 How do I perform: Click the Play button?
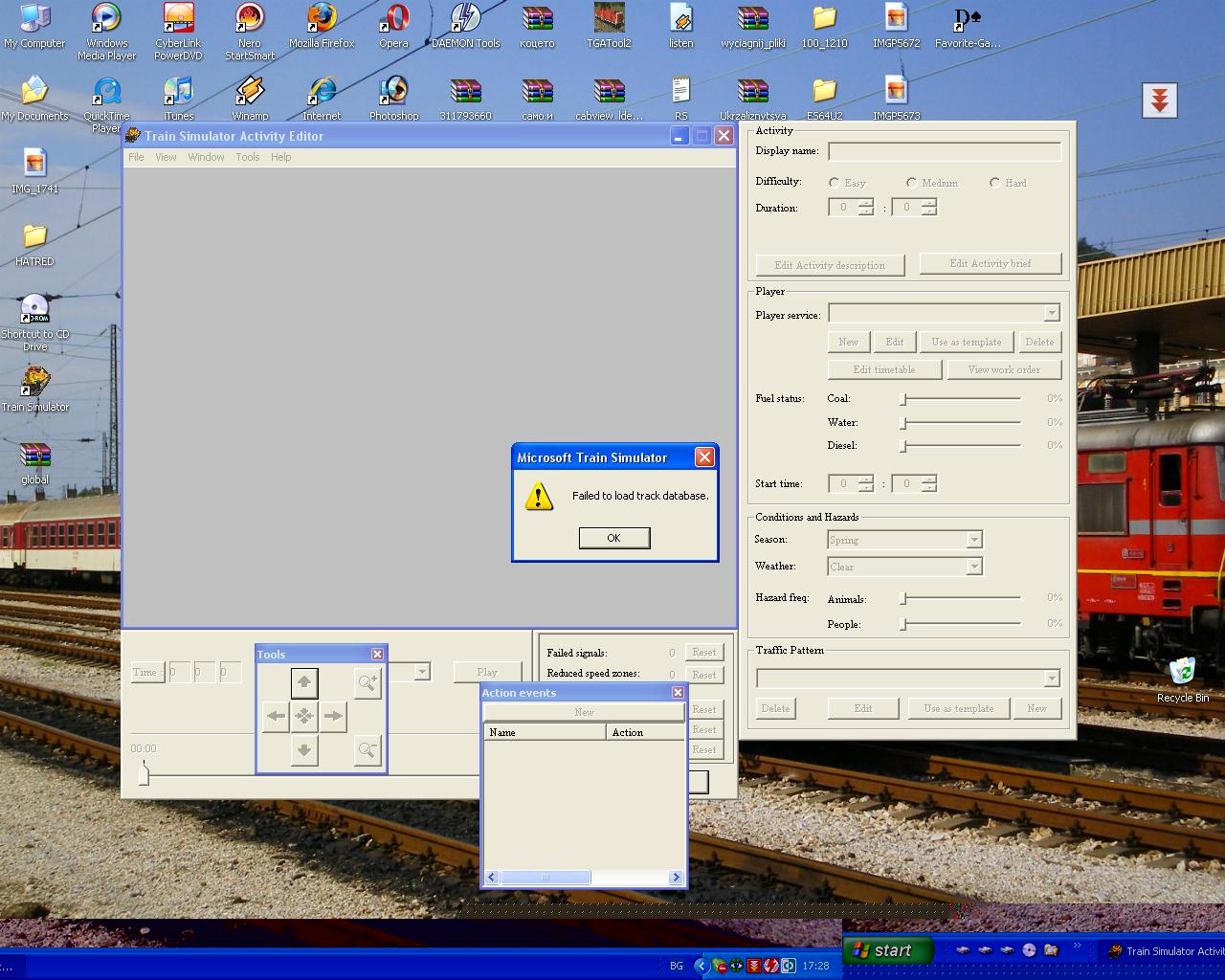pyautogui.click(x=487, y=672)
